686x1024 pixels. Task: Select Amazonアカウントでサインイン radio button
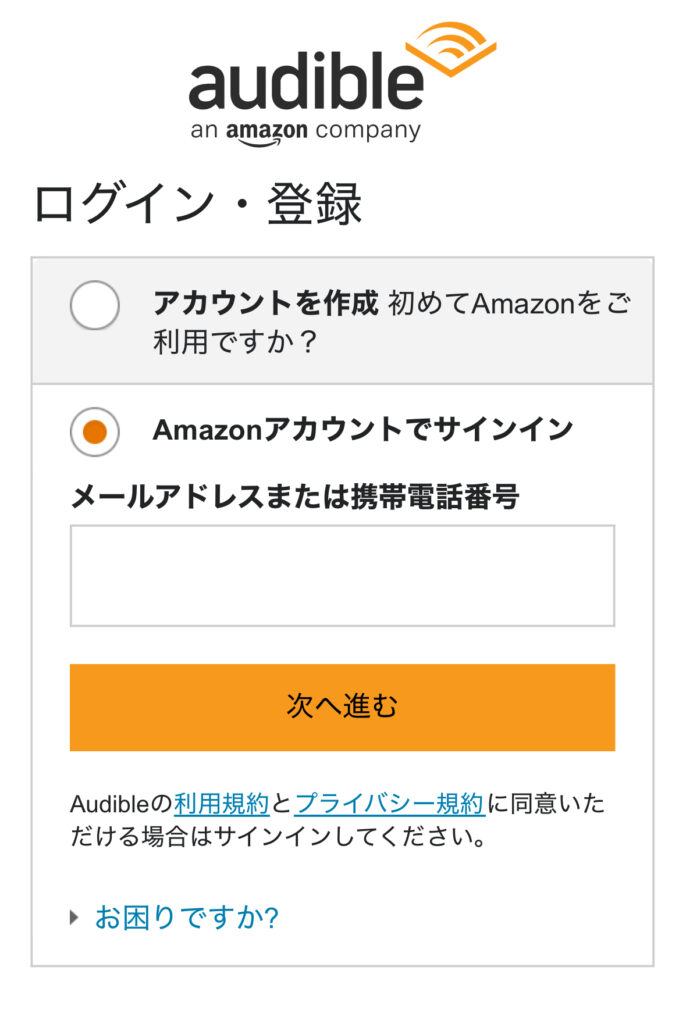pyautogui.click(x=95, y=432)
